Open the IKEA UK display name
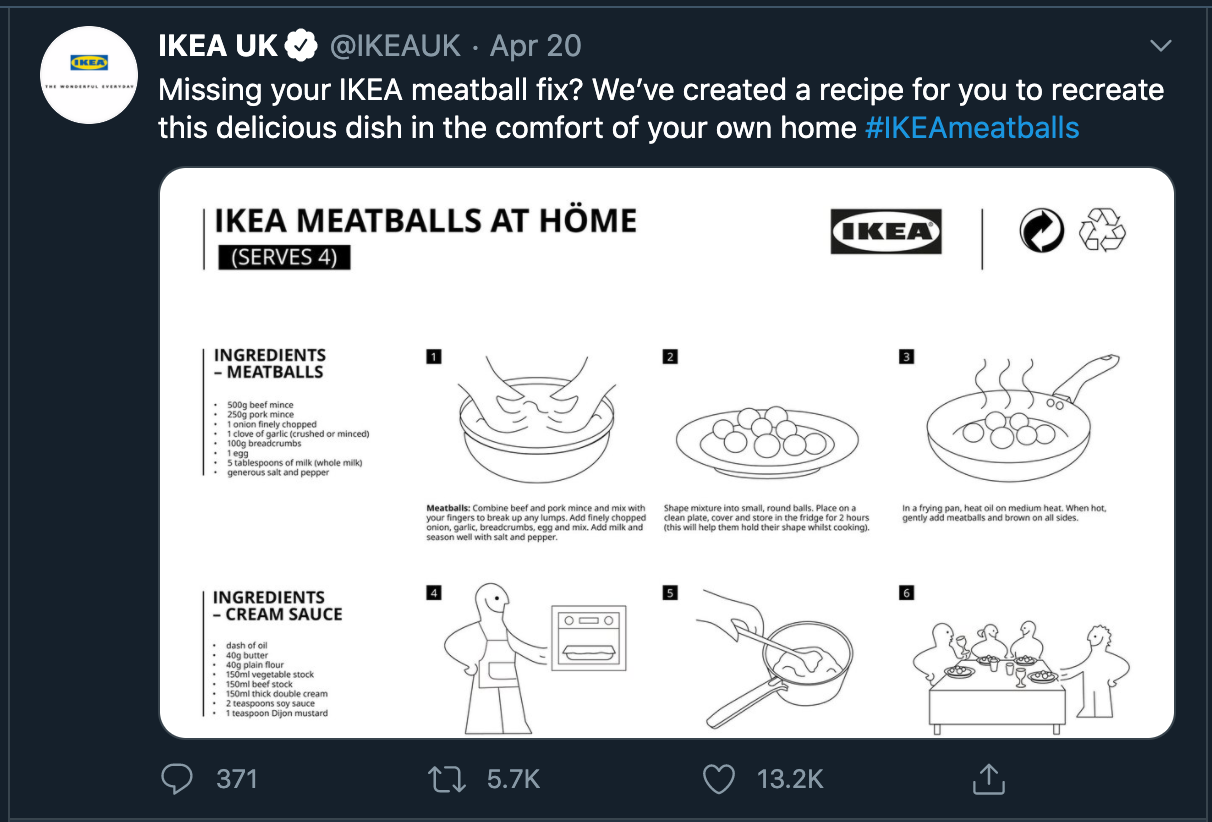 tap(219, 46)
